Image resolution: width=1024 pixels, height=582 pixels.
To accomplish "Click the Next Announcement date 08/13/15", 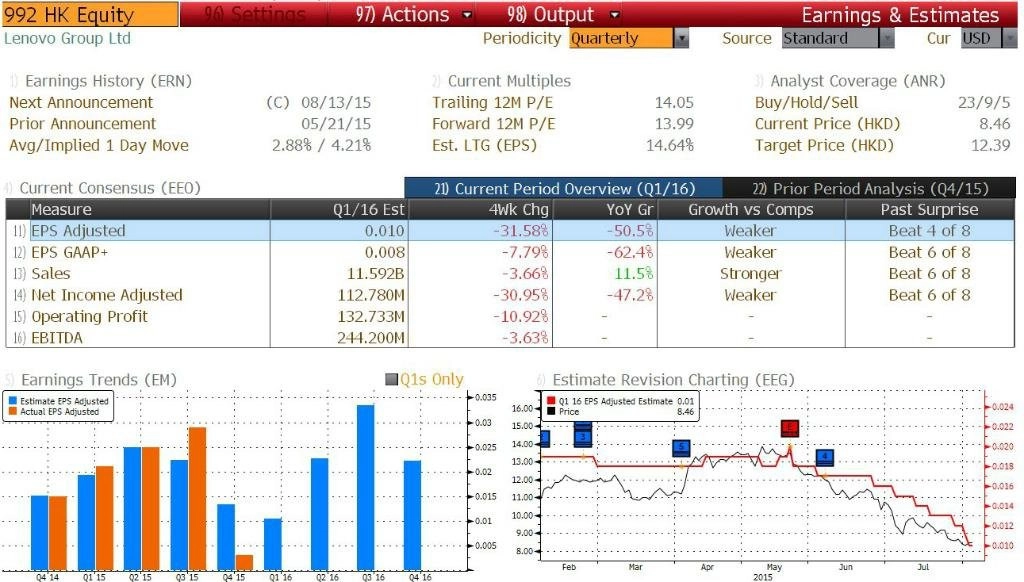I will coord(336,103).
